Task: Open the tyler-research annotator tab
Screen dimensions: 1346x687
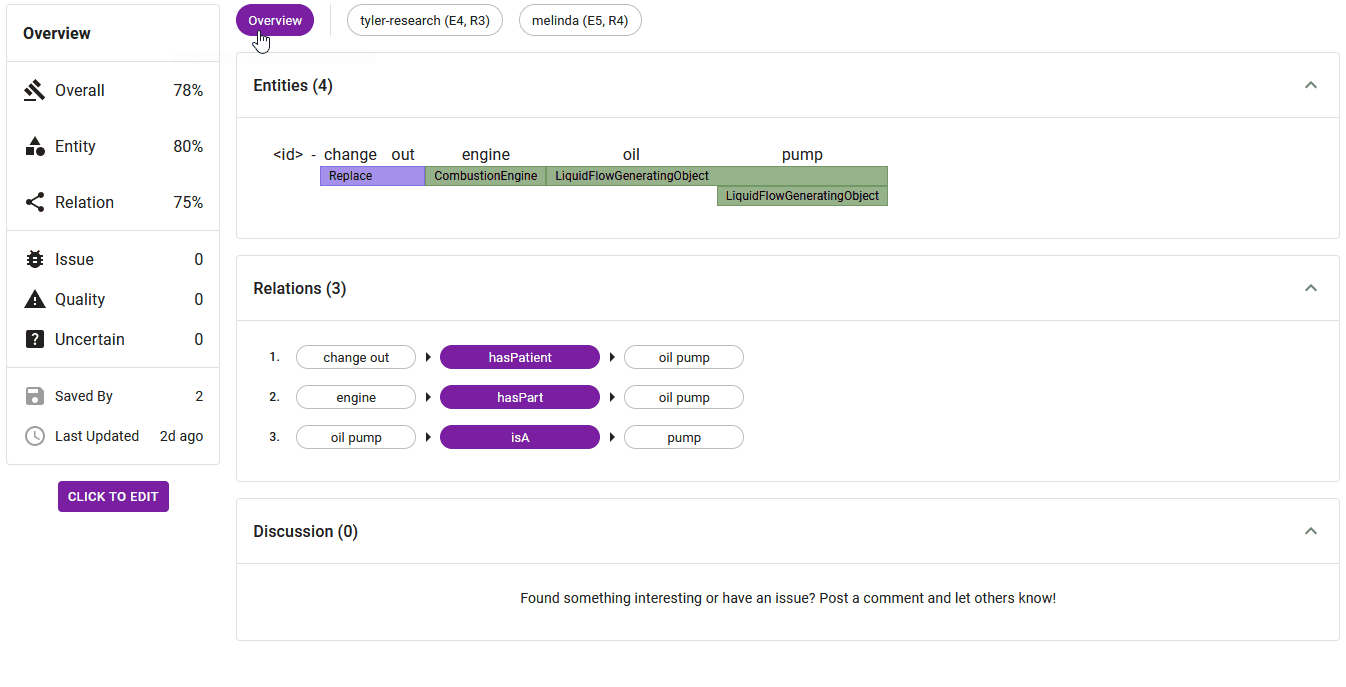Action: click(x=425, y=21)
